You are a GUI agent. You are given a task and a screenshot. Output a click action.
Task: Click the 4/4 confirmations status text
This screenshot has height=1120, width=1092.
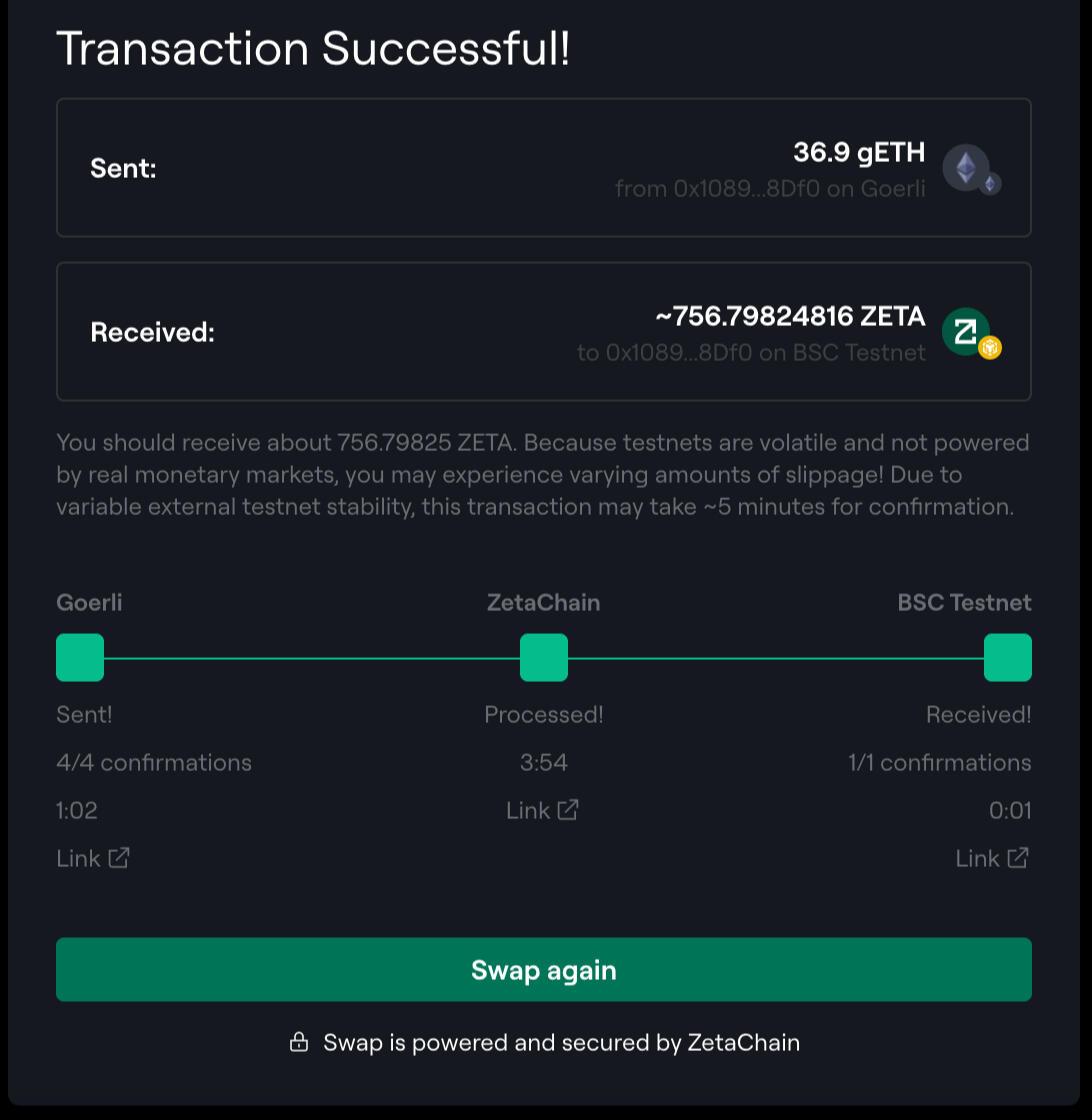154,763
